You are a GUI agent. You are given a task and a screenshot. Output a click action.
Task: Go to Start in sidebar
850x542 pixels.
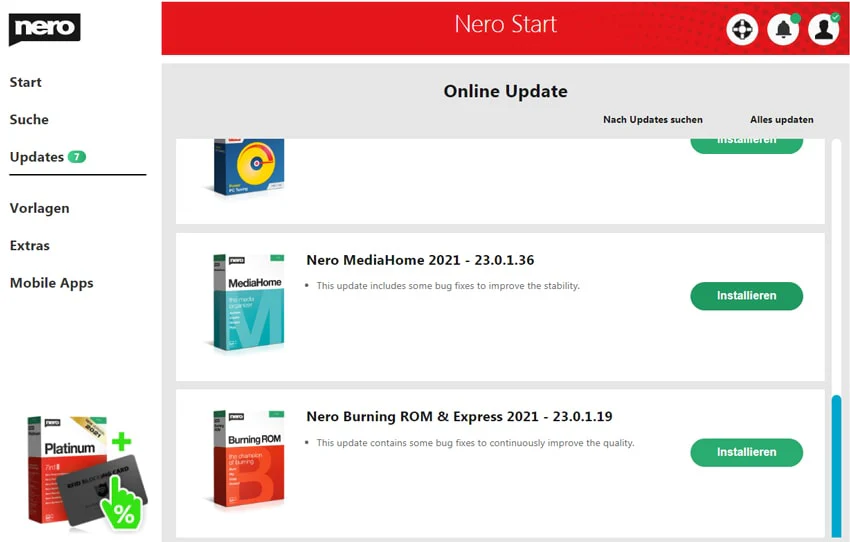tap(25, 82)
